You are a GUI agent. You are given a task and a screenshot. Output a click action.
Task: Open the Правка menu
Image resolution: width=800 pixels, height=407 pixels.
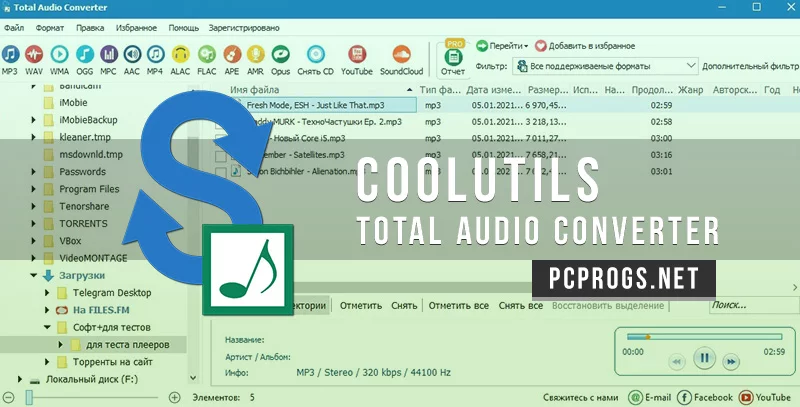click(x=90, y=28)
